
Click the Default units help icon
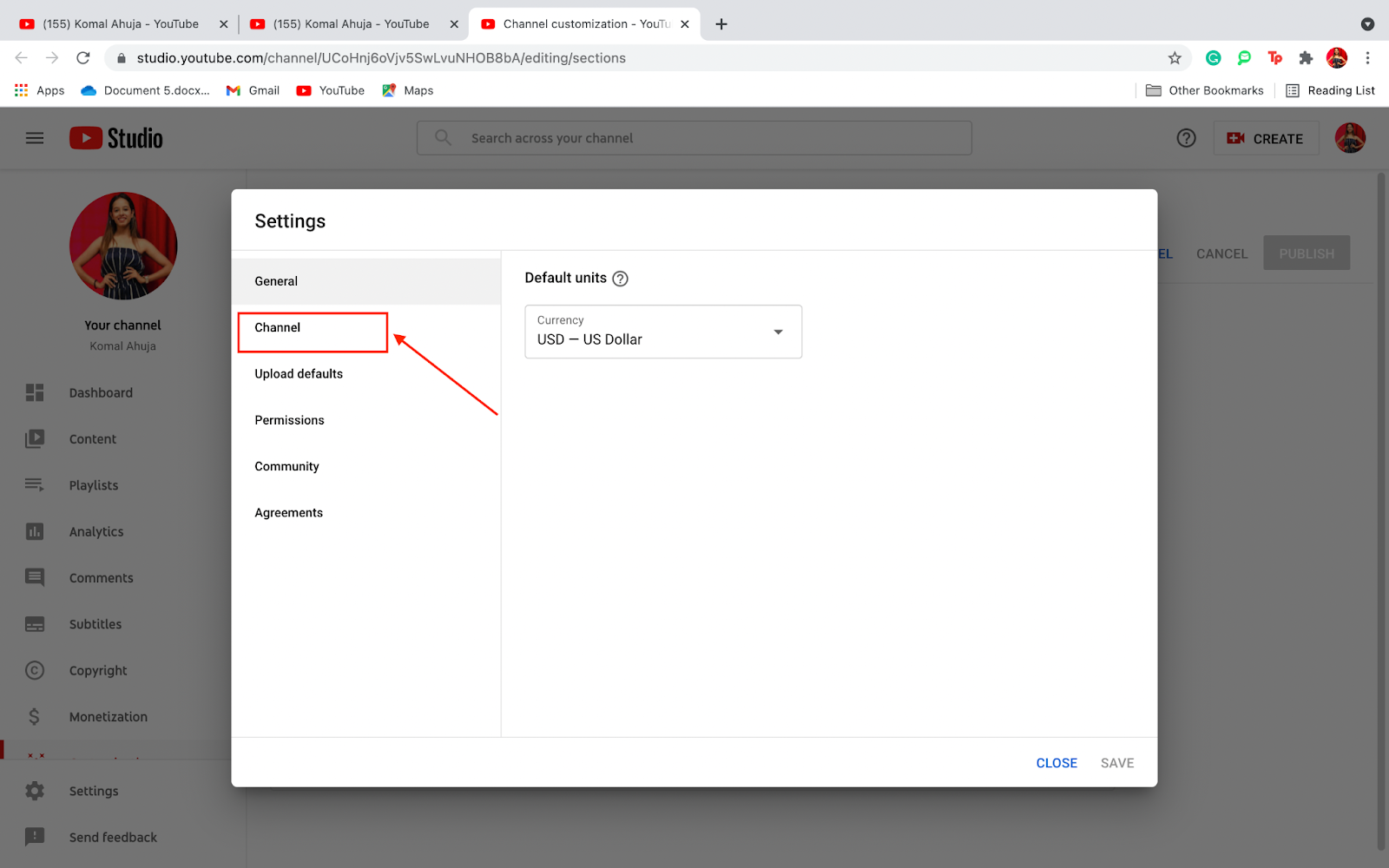(x=620, y=279)
